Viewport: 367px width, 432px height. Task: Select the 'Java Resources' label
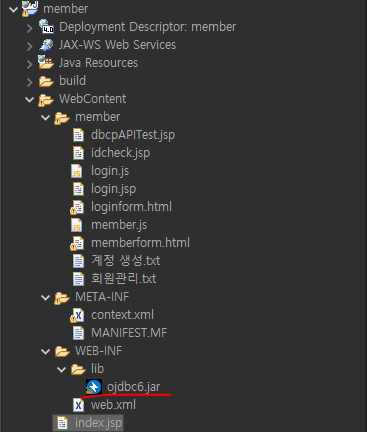point(98,63)
